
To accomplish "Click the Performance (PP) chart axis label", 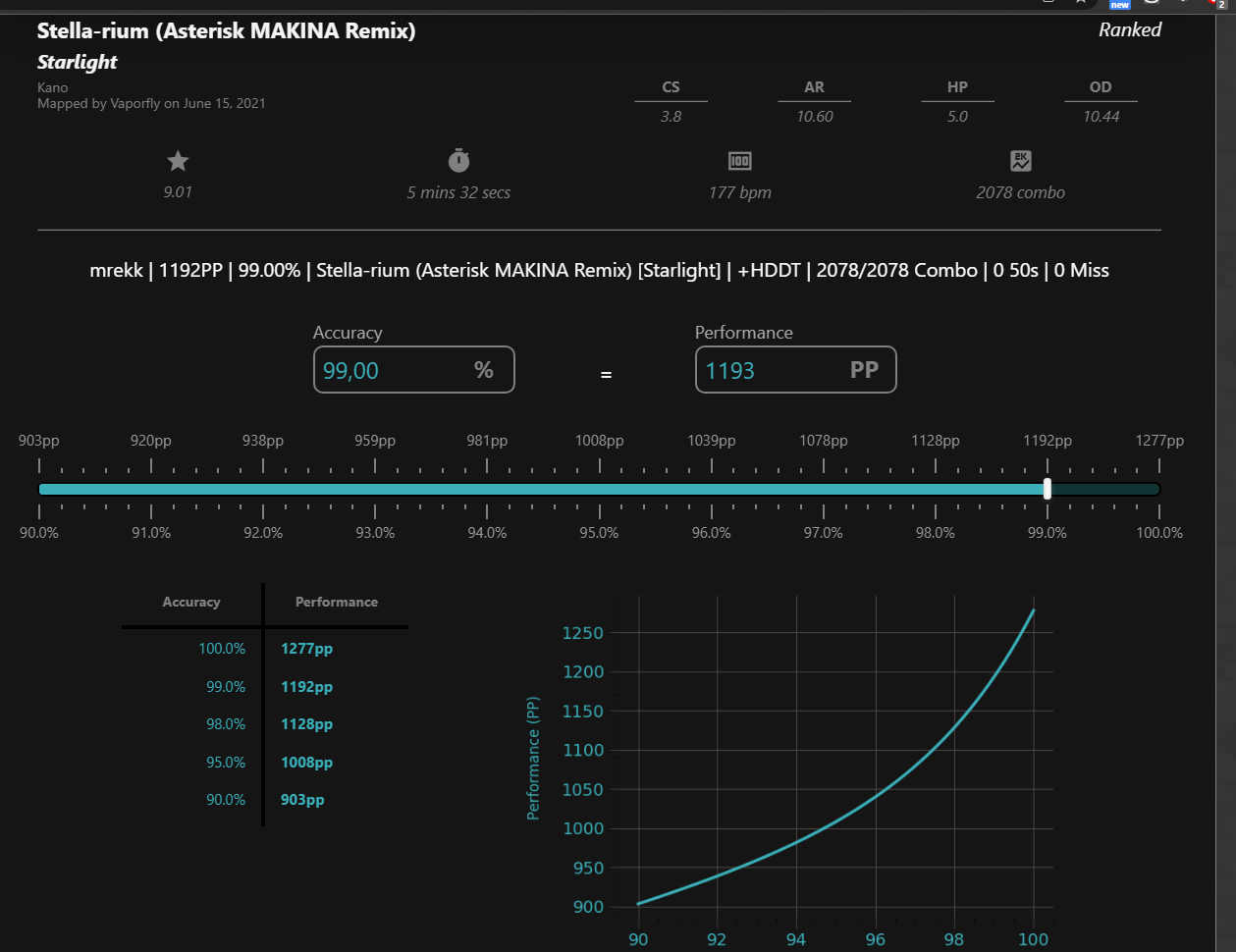I will click(533, 759).
